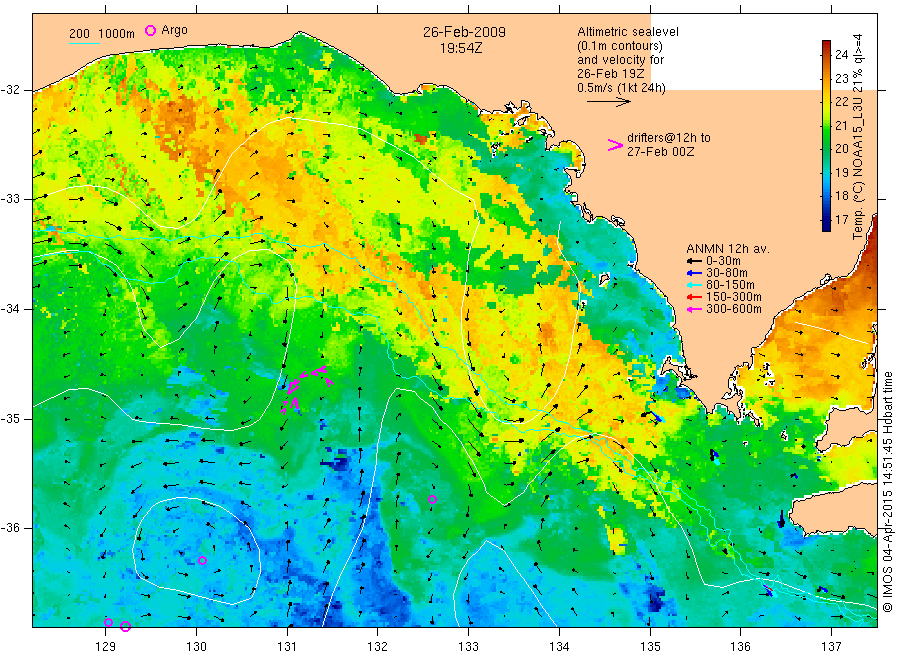Click the 129 longitude axis label
This screenshot has width=900, height=660.
click(x=106, y=647)
